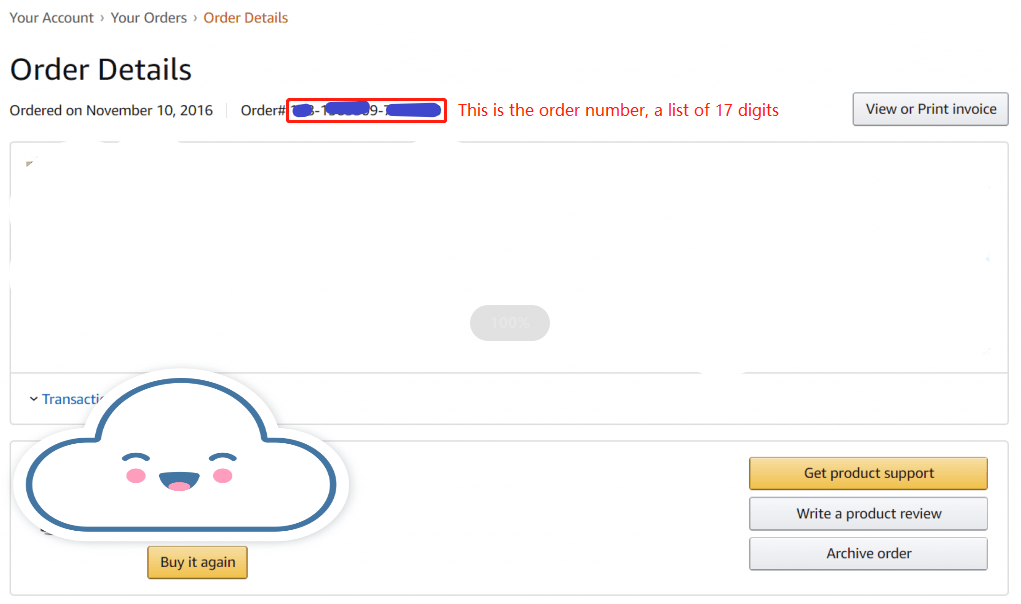Go to Your Account breadcrumb
The height and width of the screenshot is (604, 1021).
coord(51,18)
